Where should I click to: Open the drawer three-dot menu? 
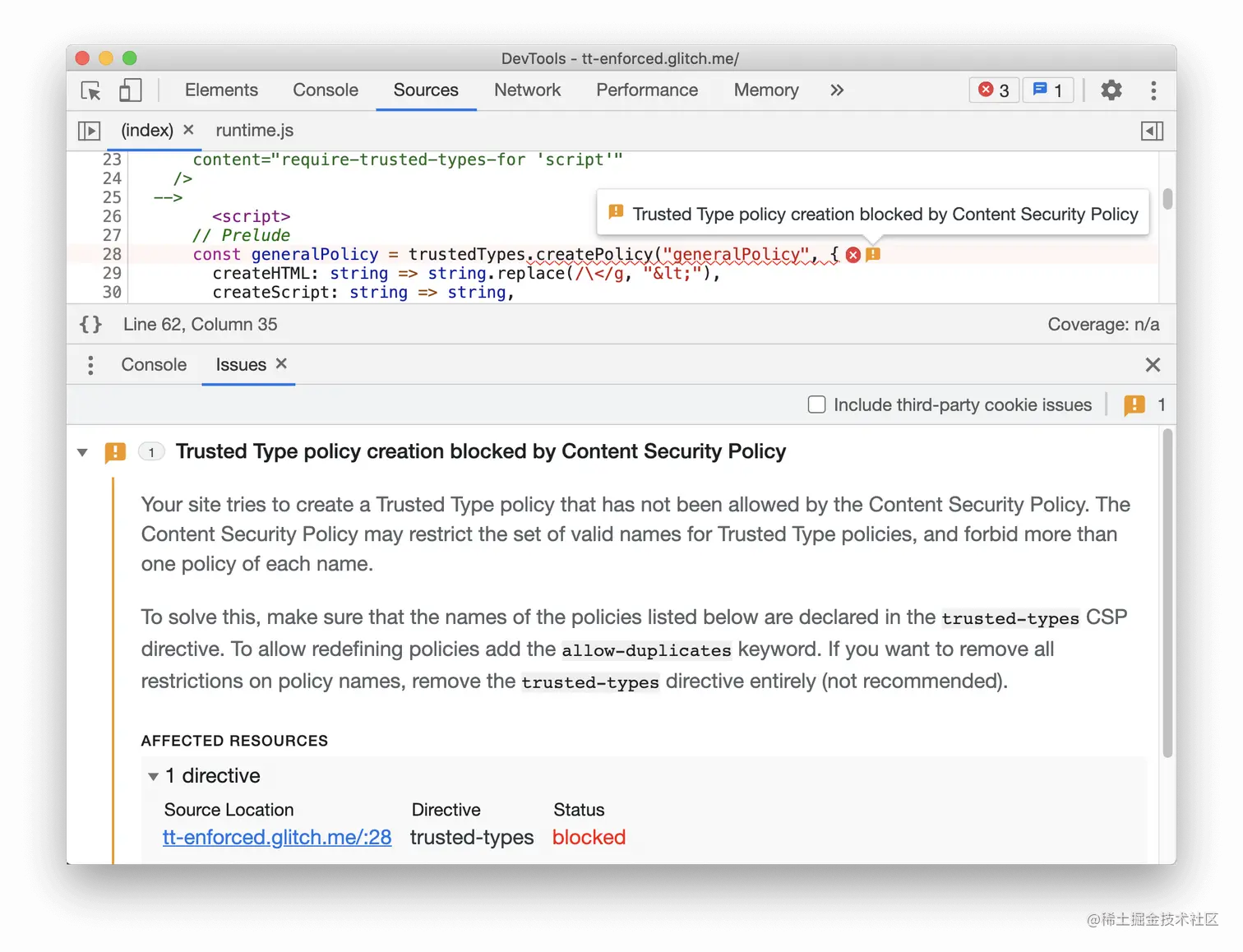coord(90,365)
